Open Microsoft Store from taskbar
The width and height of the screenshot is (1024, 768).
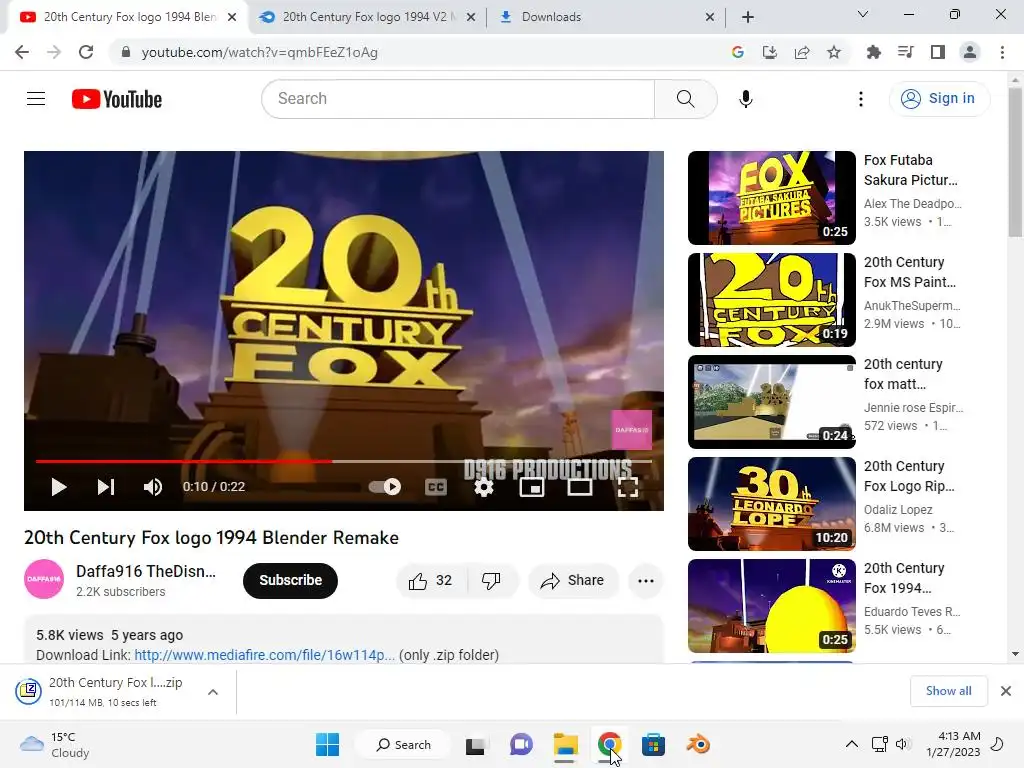[653, 744]
